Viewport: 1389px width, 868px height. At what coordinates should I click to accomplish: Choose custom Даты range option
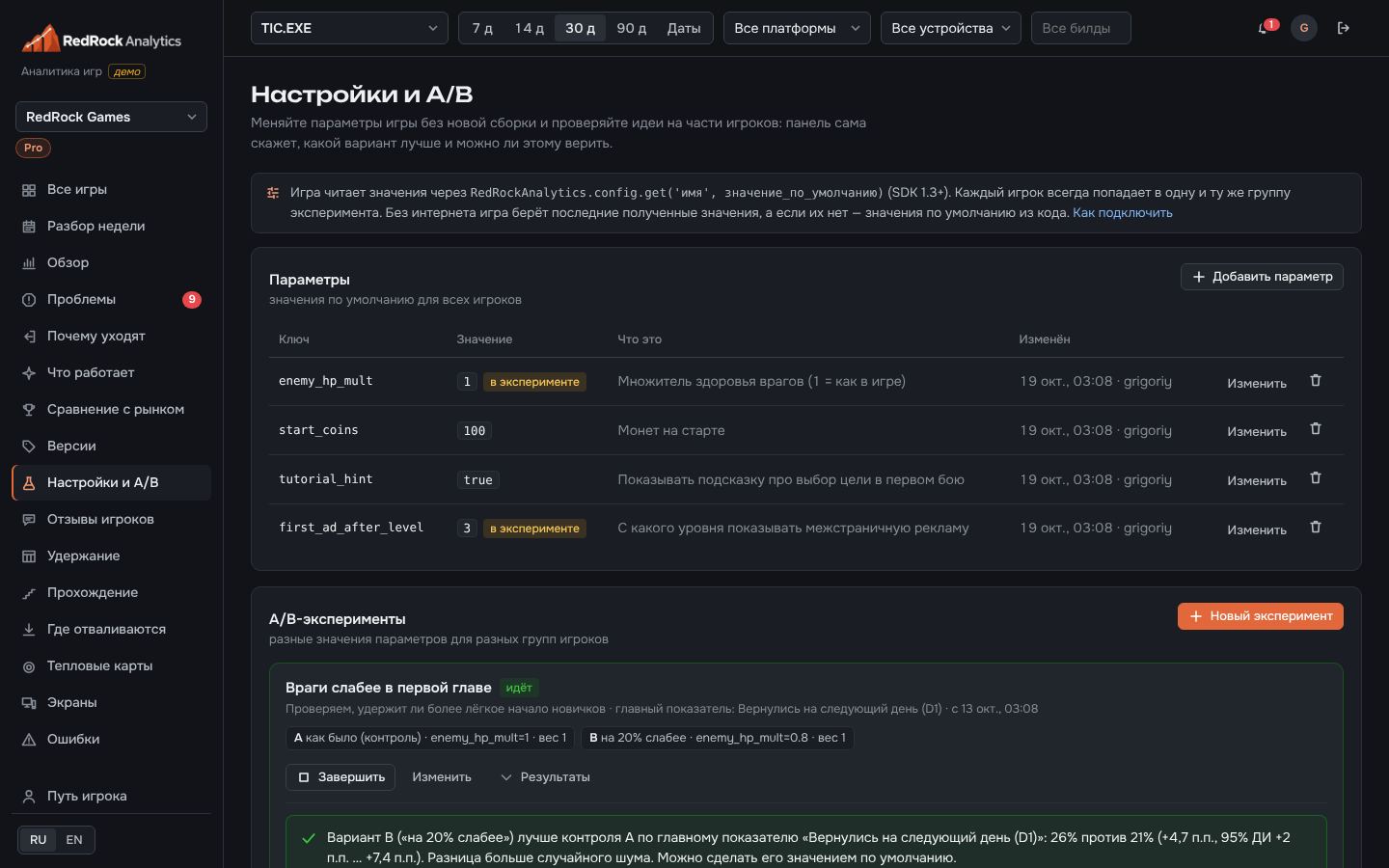tap(684, 28)
